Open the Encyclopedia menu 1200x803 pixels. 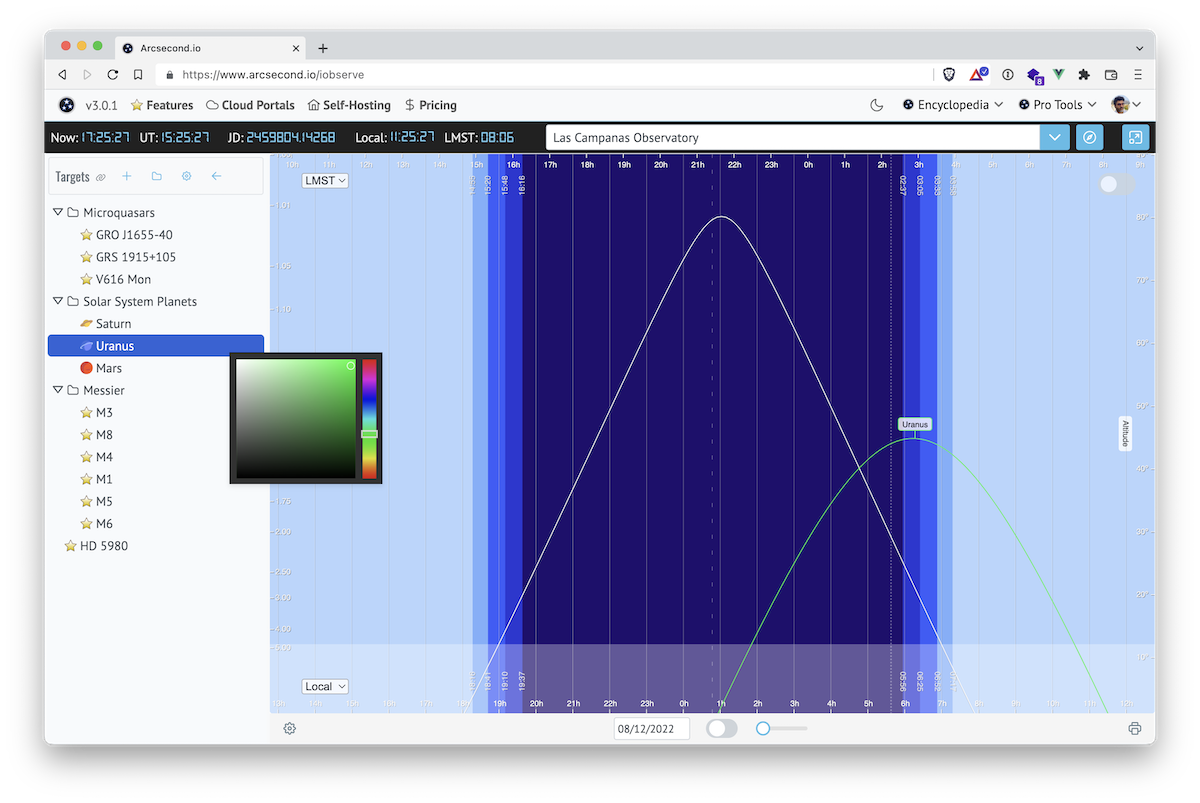pyautogui.click(x=953, y=105)
